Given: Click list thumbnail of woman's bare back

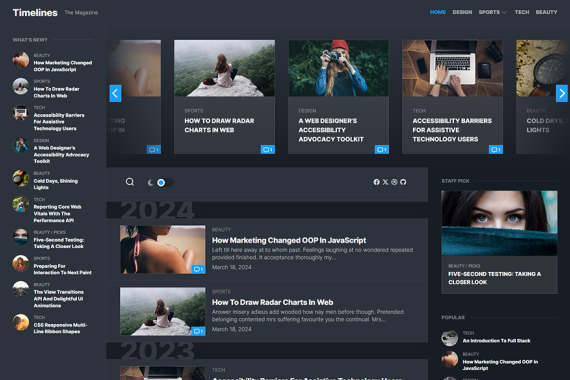Looking at the screenshot, I should click(x=162, y=249).
